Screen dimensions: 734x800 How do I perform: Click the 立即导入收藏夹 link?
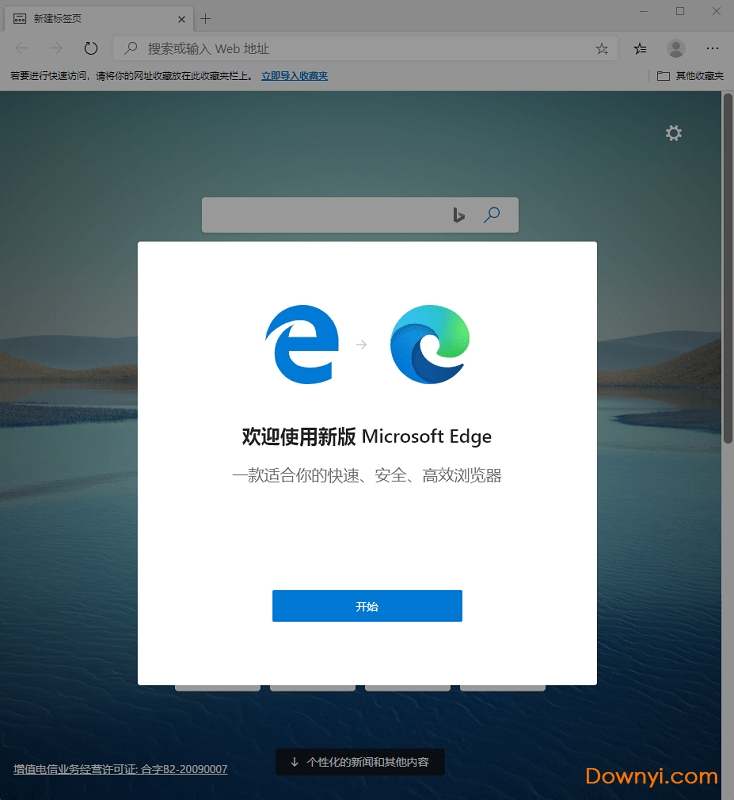(x=294, y=76)
